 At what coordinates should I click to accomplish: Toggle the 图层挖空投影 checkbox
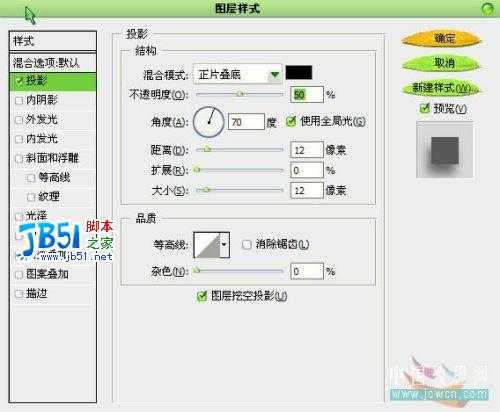(x=202, y=296)
